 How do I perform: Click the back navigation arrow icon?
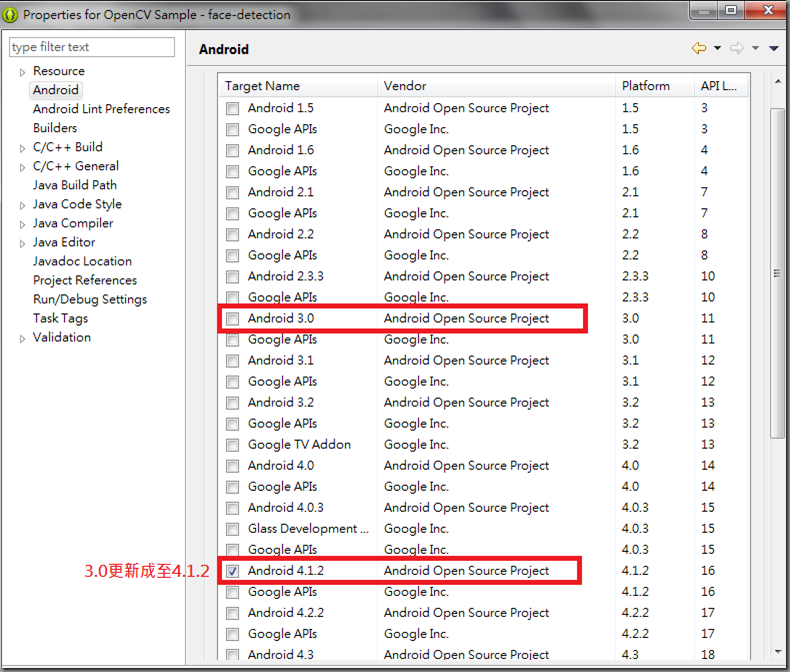(x=699, y=48)
